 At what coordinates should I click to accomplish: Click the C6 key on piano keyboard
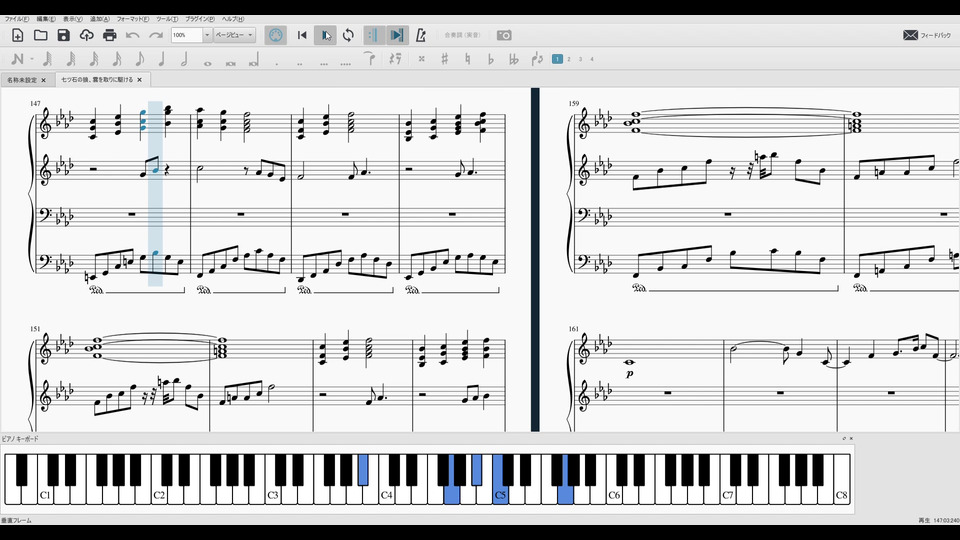coord(614,494)
